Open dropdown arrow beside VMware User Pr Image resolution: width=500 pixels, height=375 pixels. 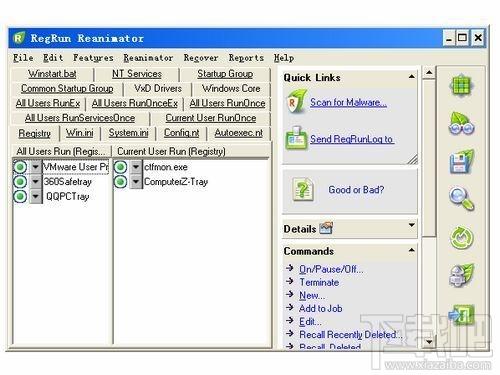point(35,167)
